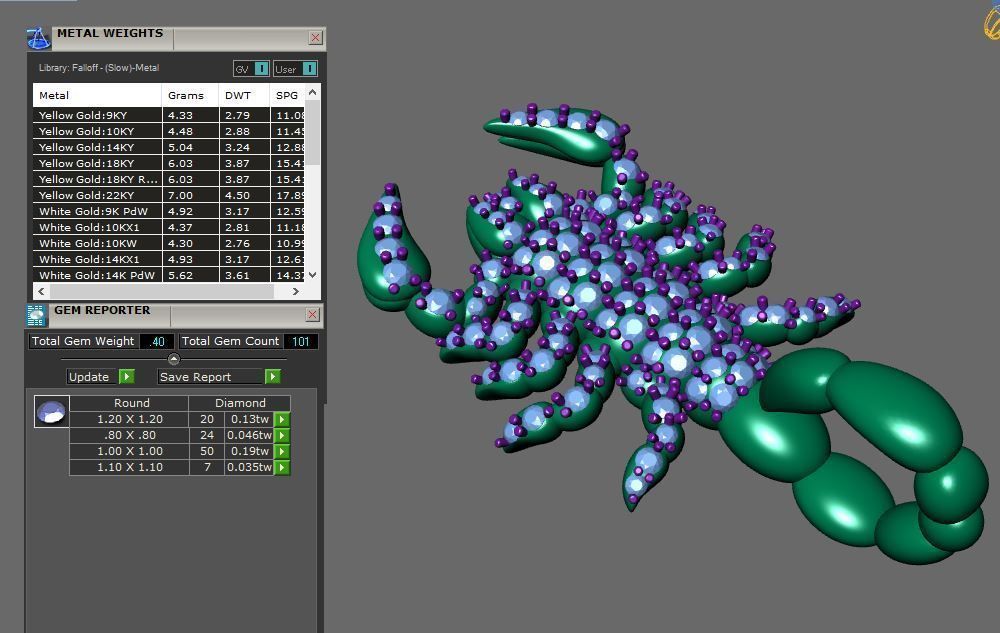This screenshot has height=633, width=1000.
Task: Click the DWT column header
Action: tap(244, 96)
